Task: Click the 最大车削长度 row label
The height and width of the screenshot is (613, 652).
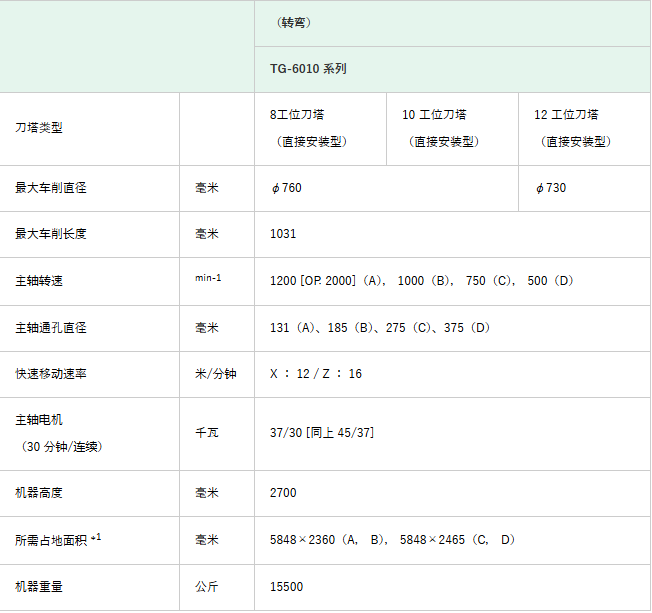Action: point(51,234)
